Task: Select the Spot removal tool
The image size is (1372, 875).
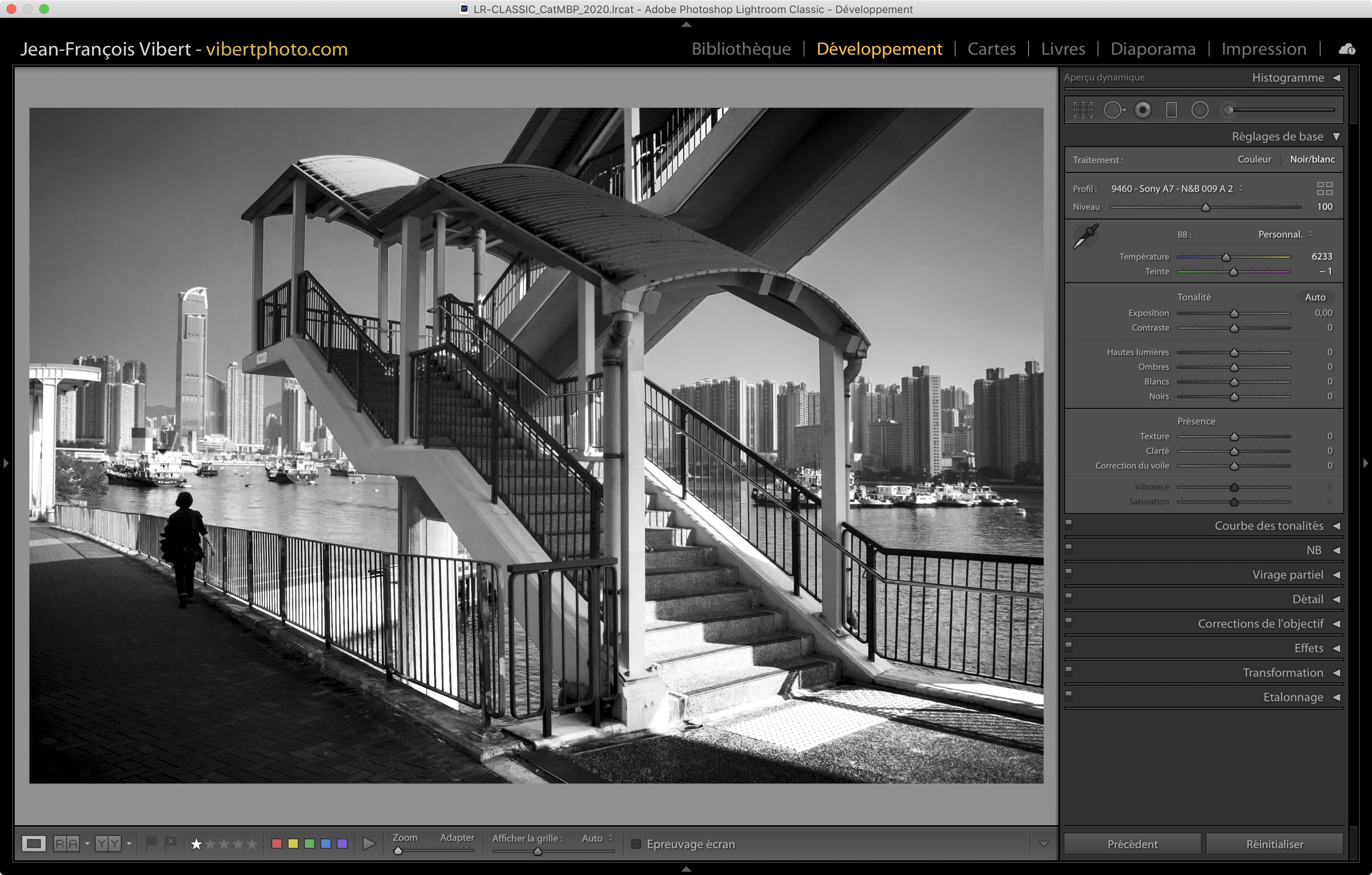Action: click(x=1114, y=110)
